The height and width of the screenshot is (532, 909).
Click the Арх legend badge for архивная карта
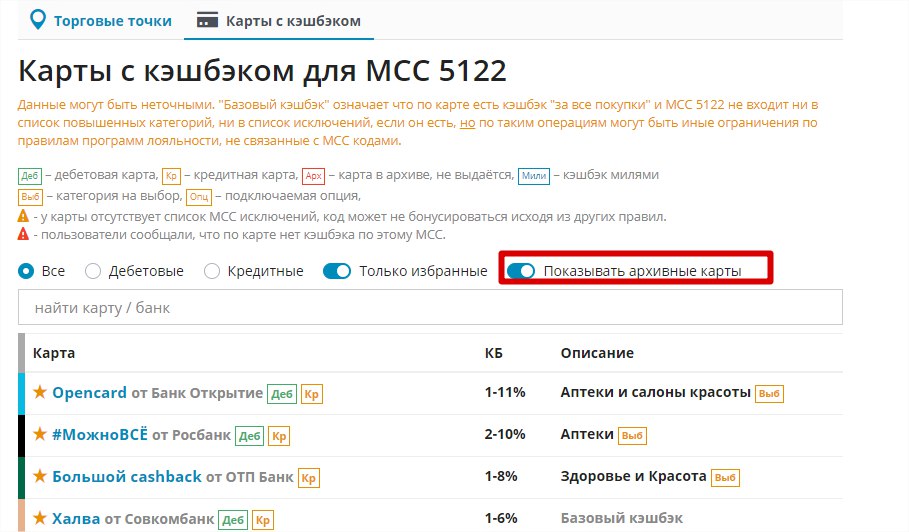pos(314,176)
